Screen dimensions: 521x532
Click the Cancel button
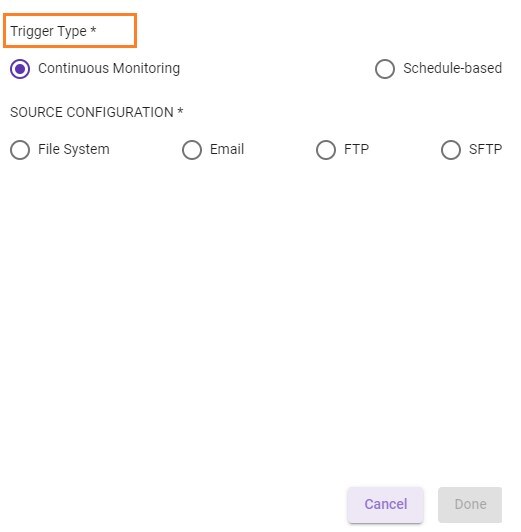coord(385,505)
